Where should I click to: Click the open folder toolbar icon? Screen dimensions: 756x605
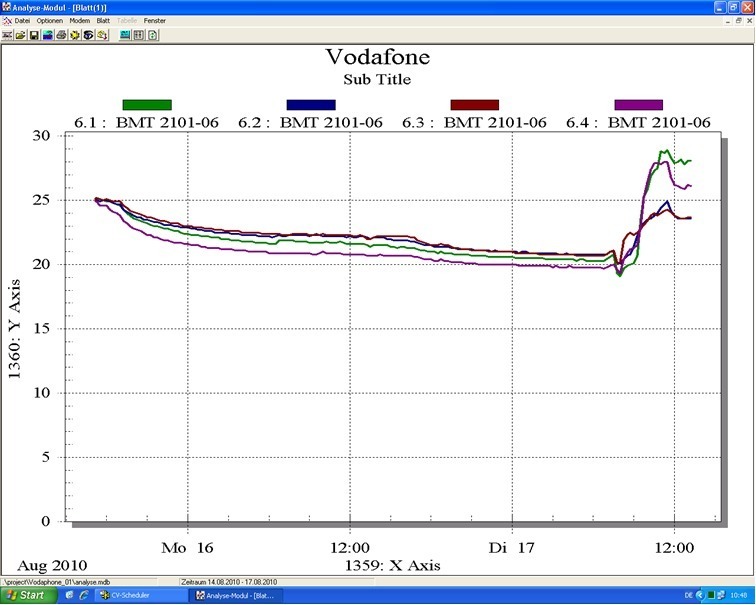click(21, 35)
